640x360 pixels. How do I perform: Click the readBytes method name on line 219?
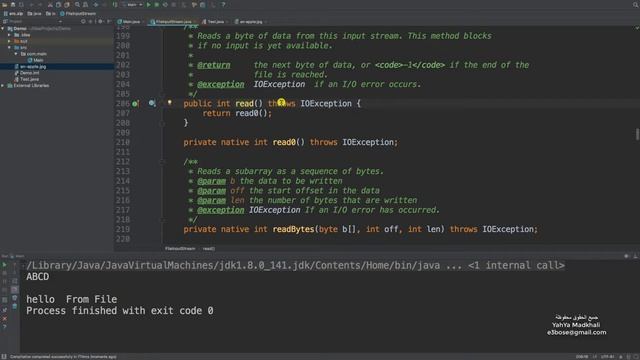click(294, 229)
